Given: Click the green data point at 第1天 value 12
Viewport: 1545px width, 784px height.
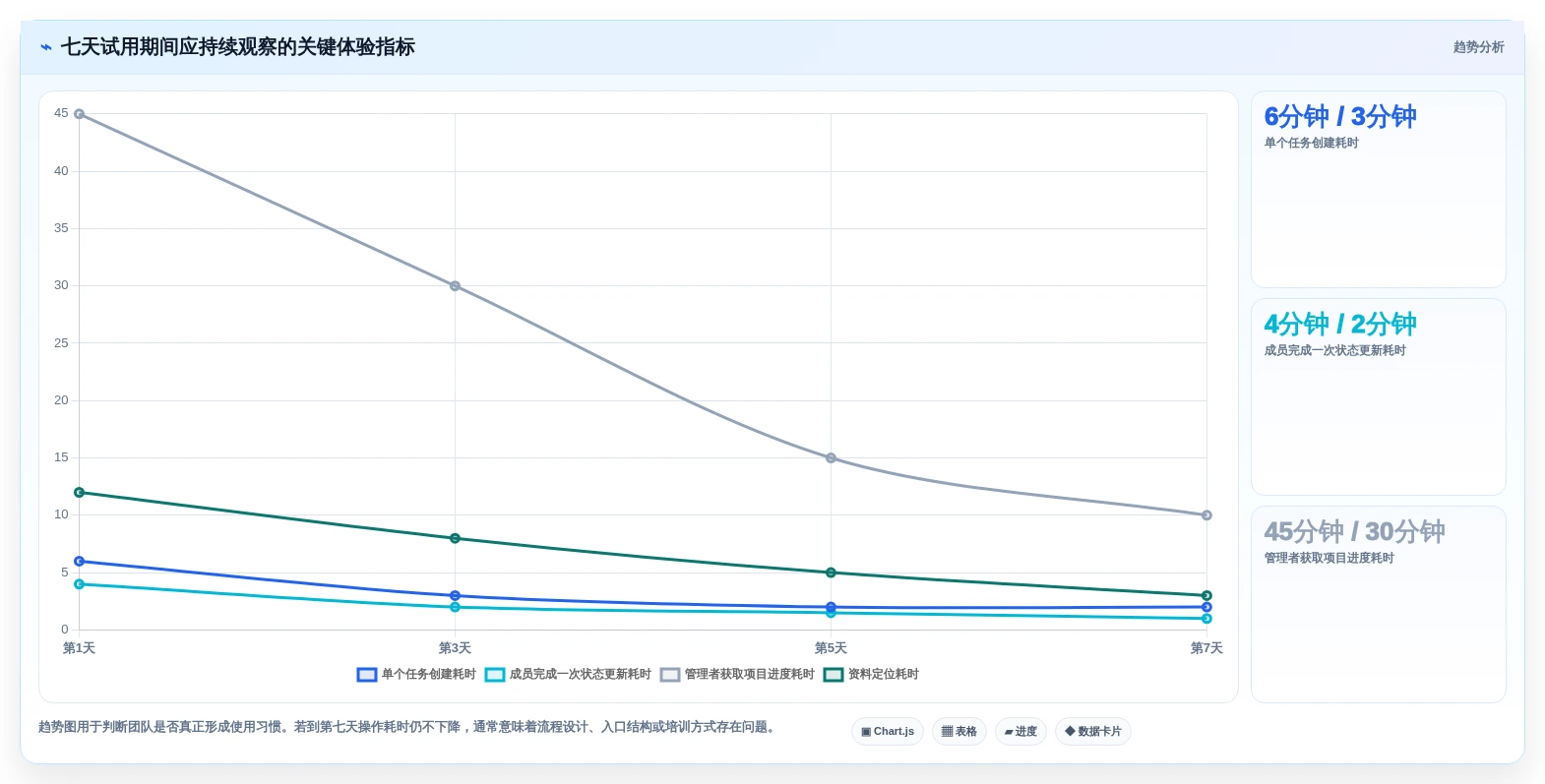Looking at the screenshot, I should pos(80,493).
